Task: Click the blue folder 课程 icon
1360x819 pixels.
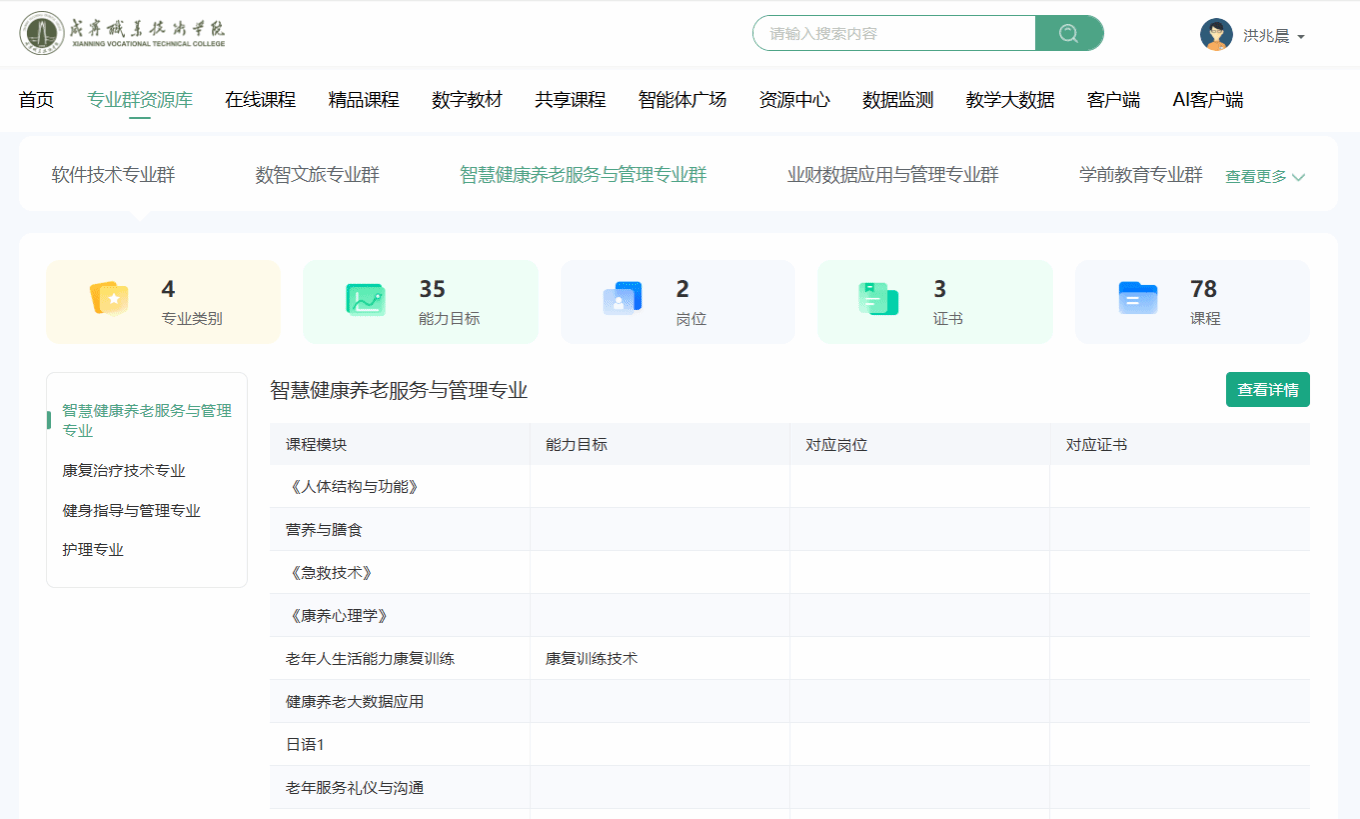Action: (x=1137, y=299)
